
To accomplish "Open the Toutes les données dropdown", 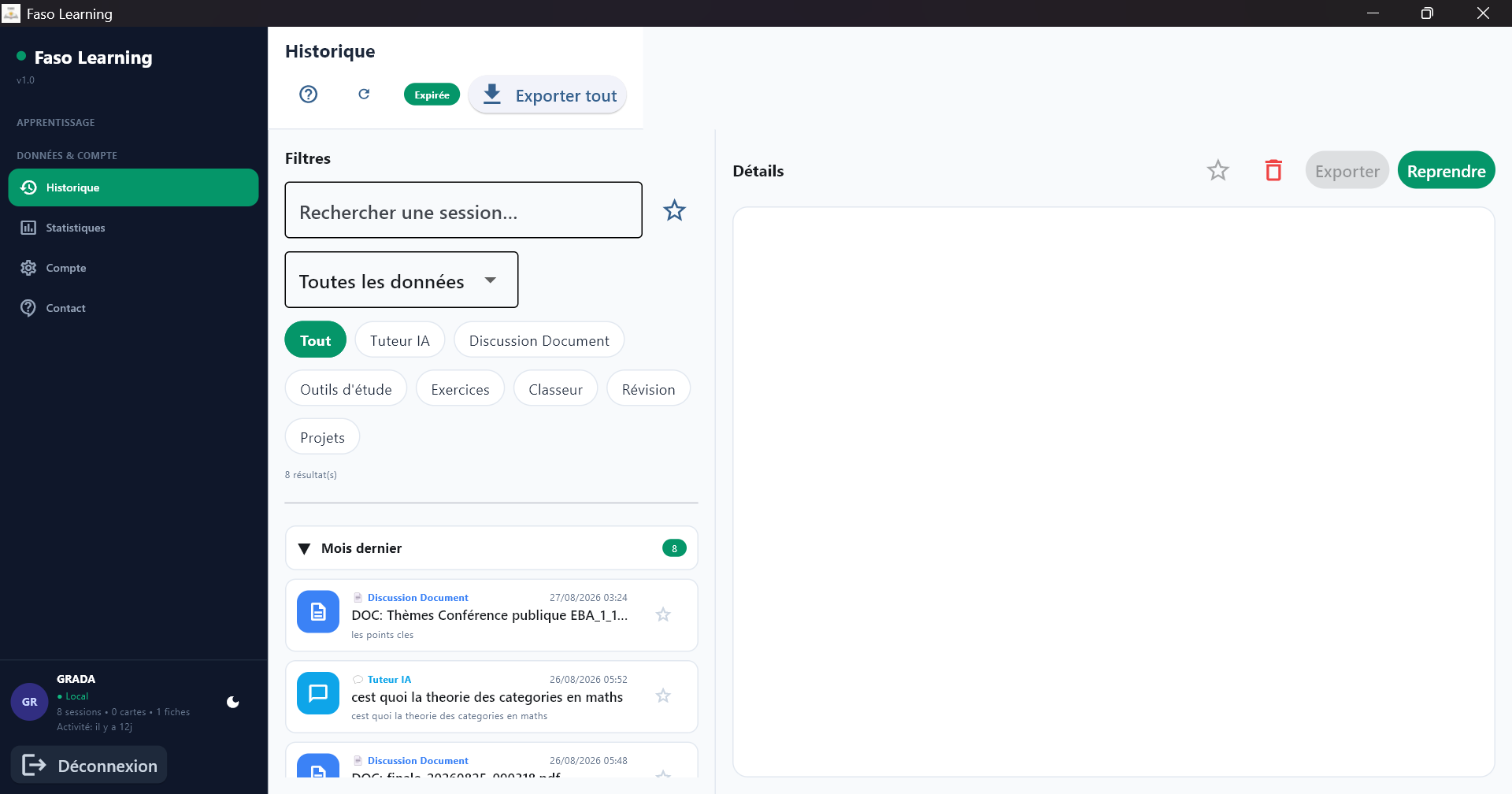I will [x=402, y=280].
